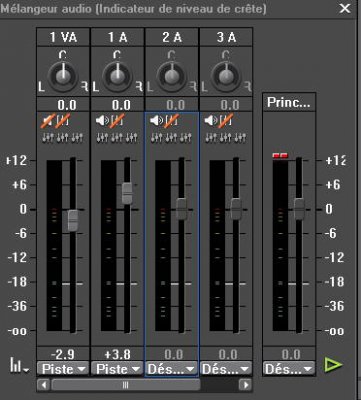Viewport: 361px width, 400px height.
Task: Click the horizontal scrollbar thumb
Action: [126, 385]
